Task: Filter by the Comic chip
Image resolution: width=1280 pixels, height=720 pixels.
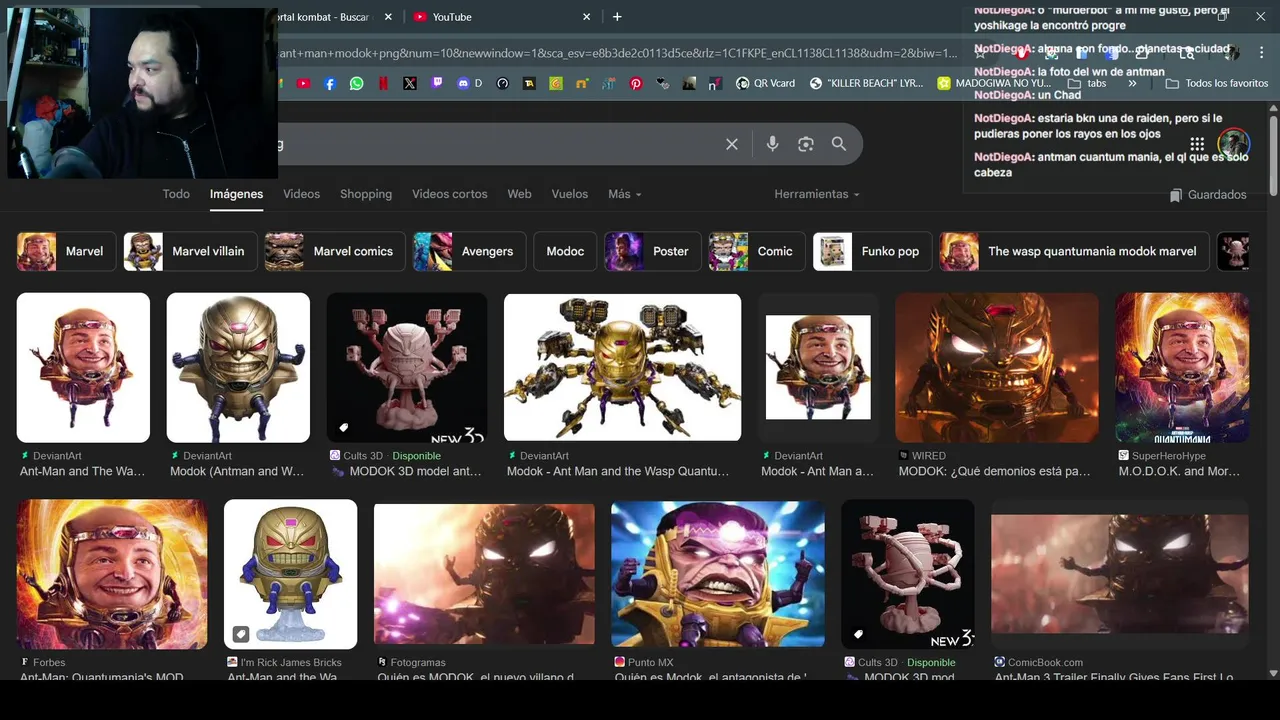Action: (x=757, y=252)
